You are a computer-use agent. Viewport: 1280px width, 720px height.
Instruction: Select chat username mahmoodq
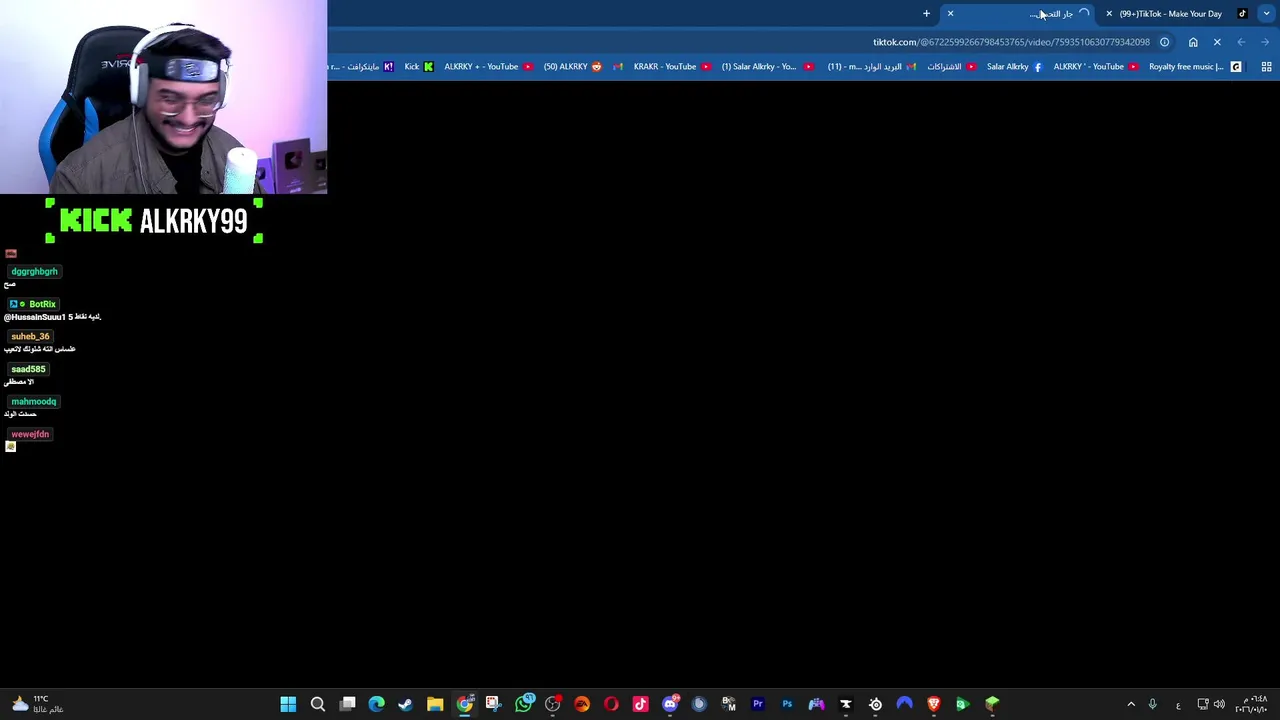pos(34,402)
